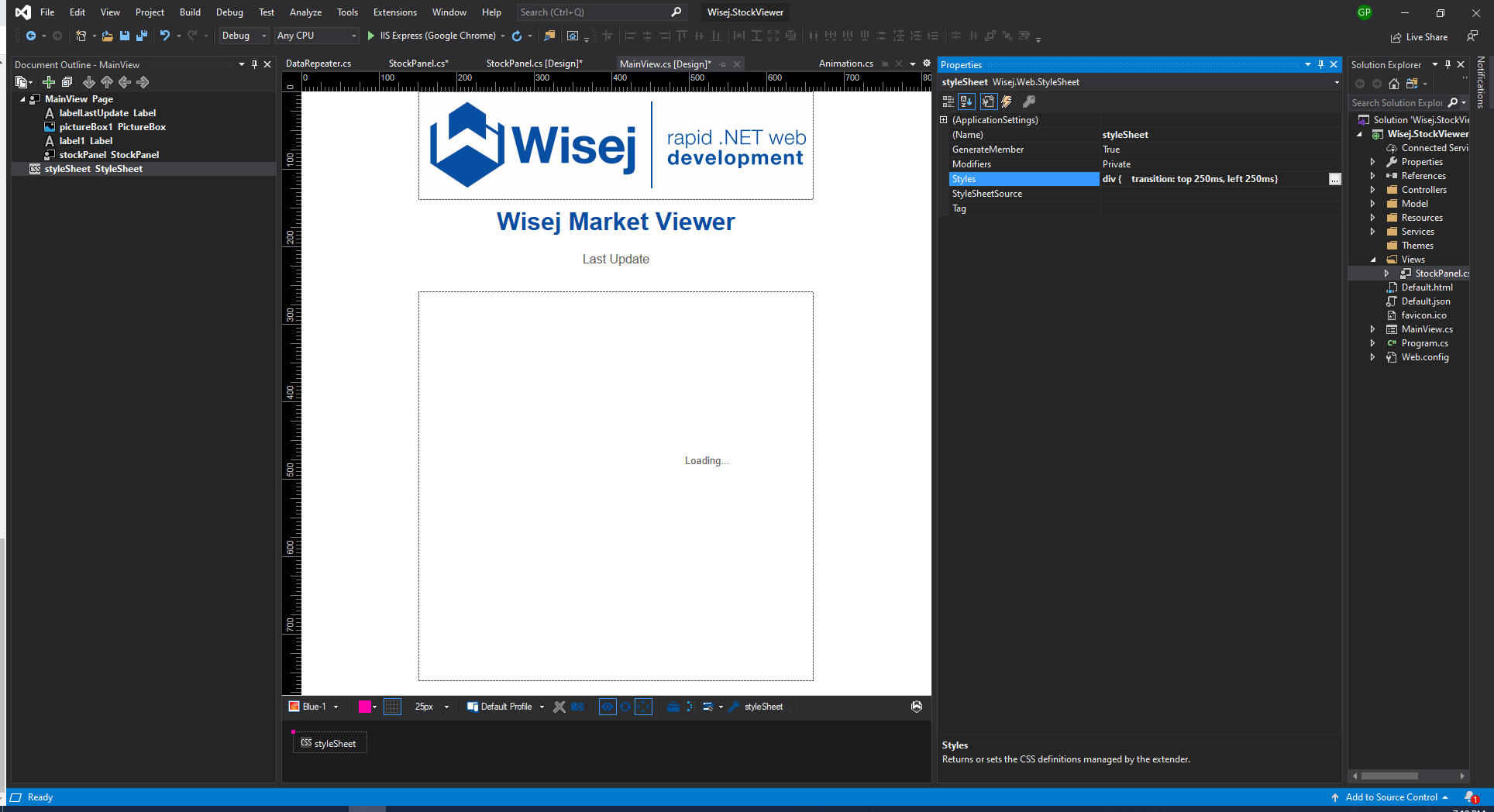Switch to the DataRepeater.cs tab
1494x812 pixels.
[x=318, y=64]
